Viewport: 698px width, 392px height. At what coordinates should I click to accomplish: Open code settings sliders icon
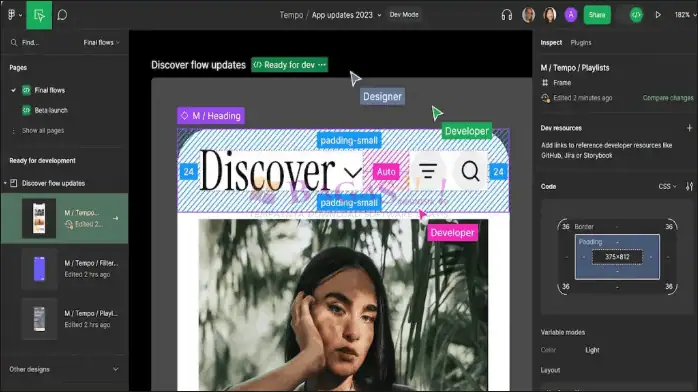689,186
